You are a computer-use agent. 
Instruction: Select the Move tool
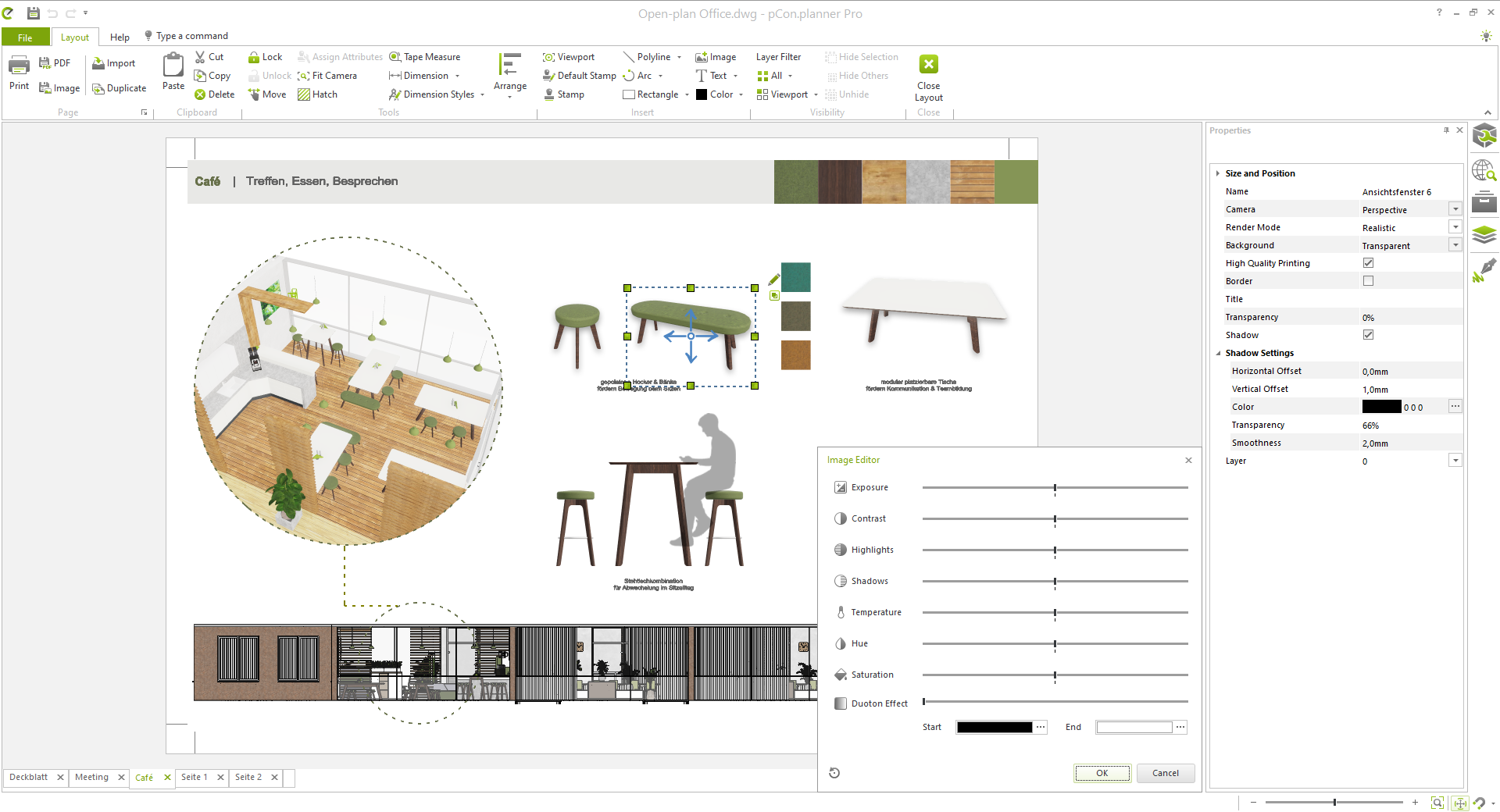pos(267,94)
